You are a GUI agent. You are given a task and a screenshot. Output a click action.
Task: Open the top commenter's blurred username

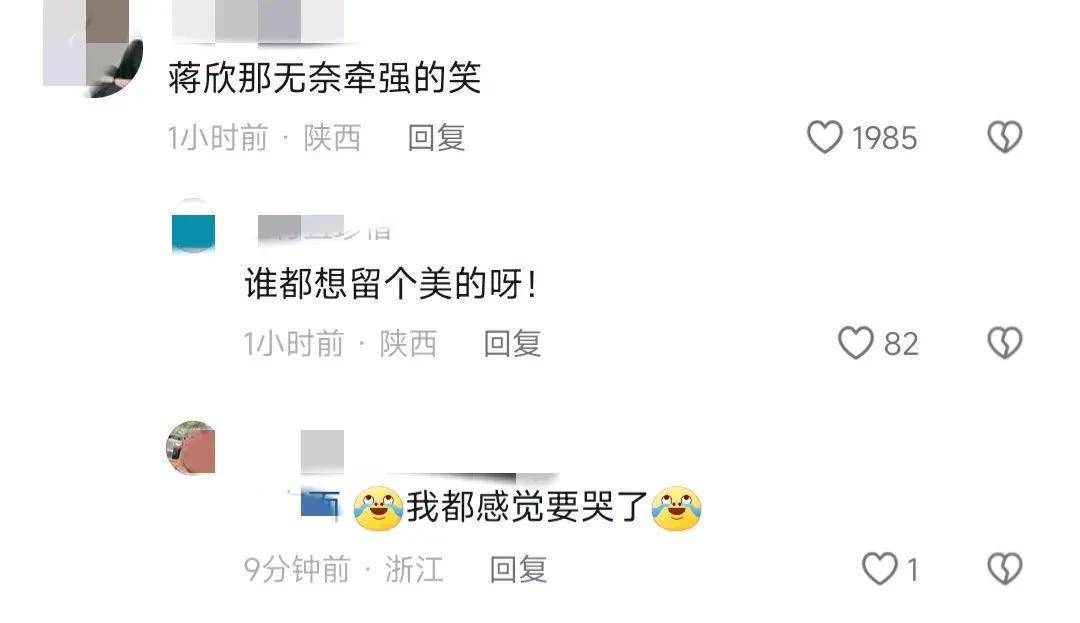[257, 21]
